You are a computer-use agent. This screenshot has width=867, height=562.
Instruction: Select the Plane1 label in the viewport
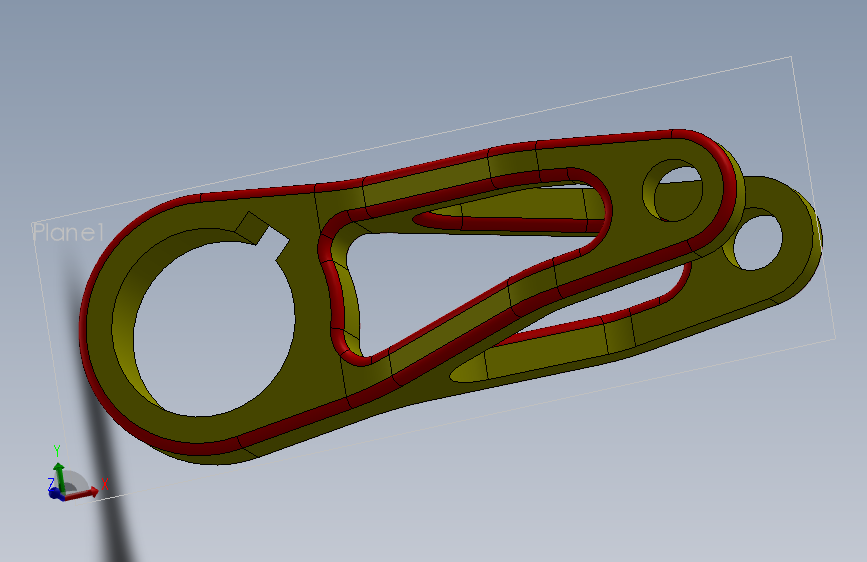68,232
